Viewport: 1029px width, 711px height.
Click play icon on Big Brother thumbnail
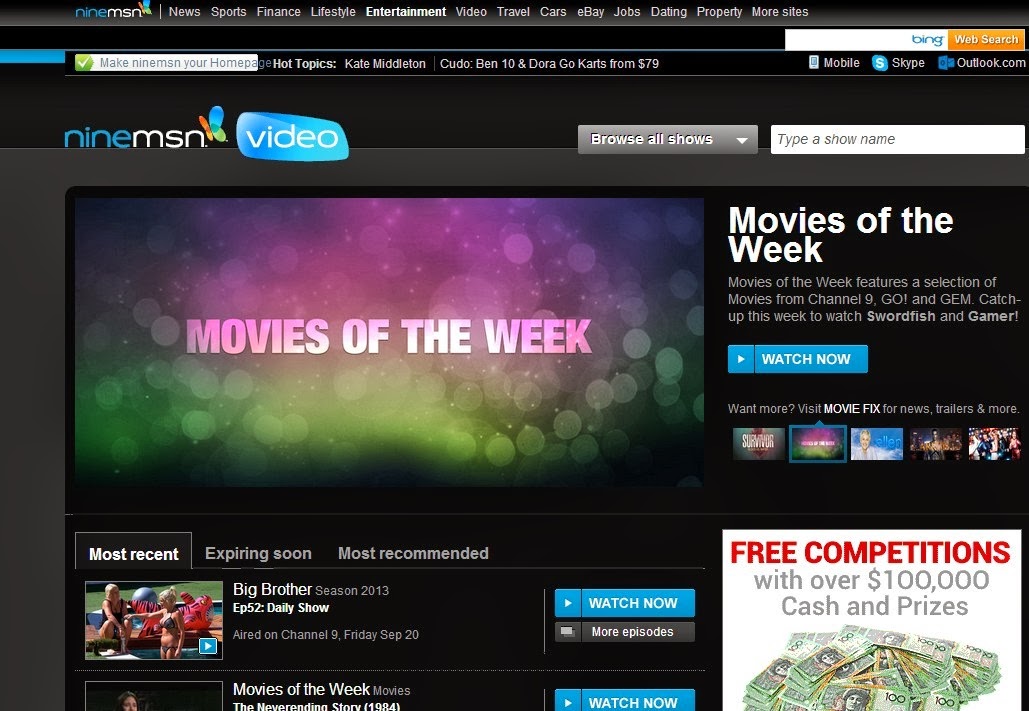point(207,646)
